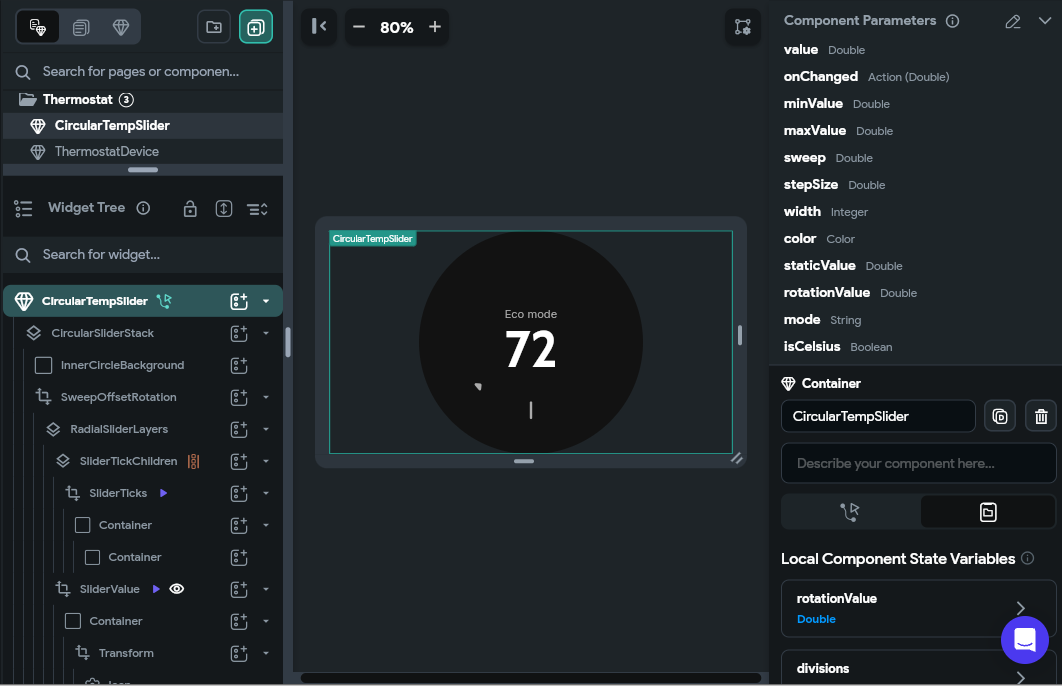Image resolution: width=1062 pixels, height=686 pixels.
Task: Add a widget to the Transform row
Action: click(x=239, y=653)
